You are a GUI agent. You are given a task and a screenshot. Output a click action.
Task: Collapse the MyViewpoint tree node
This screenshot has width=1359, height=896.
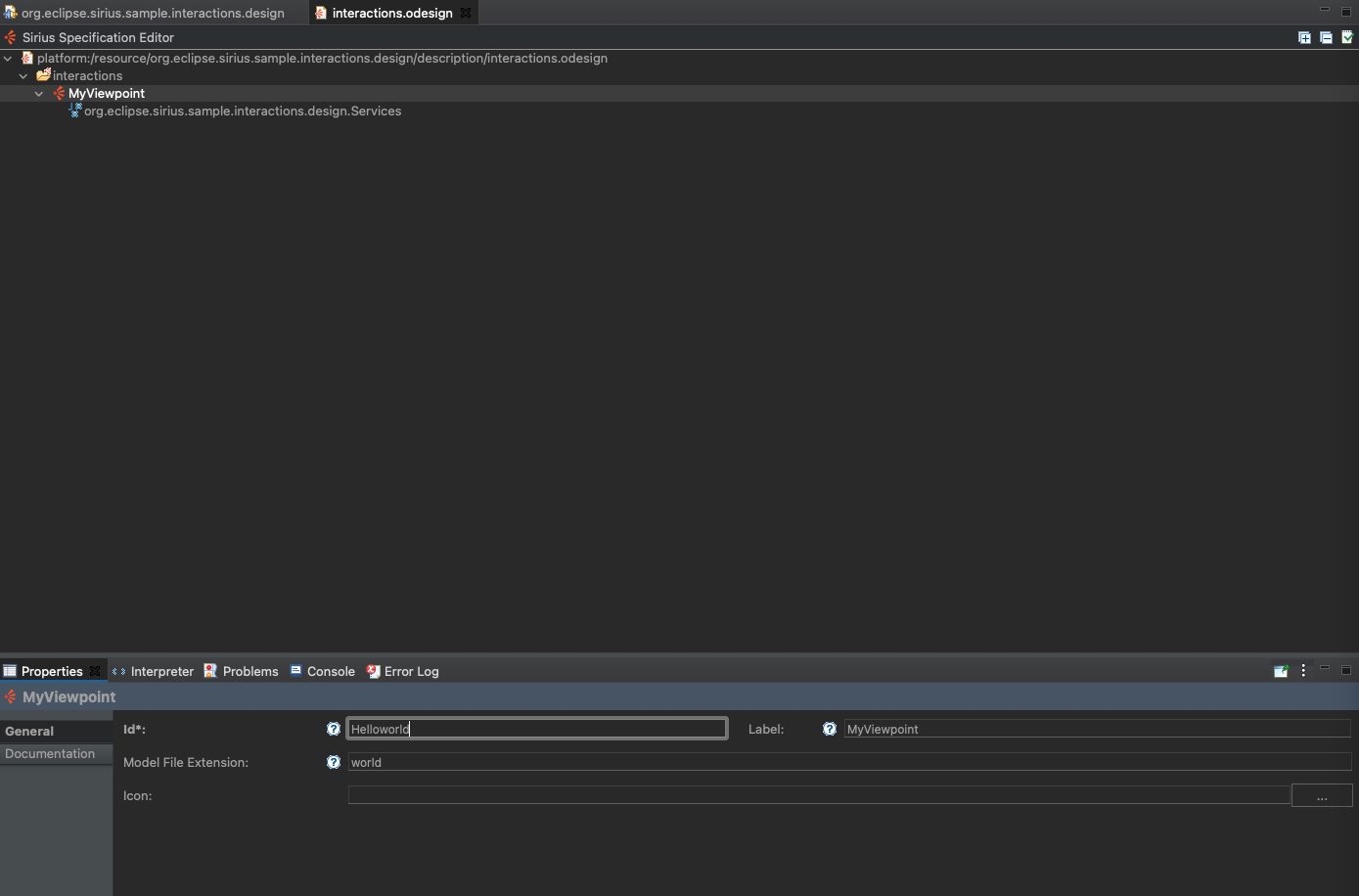(39, 94)
